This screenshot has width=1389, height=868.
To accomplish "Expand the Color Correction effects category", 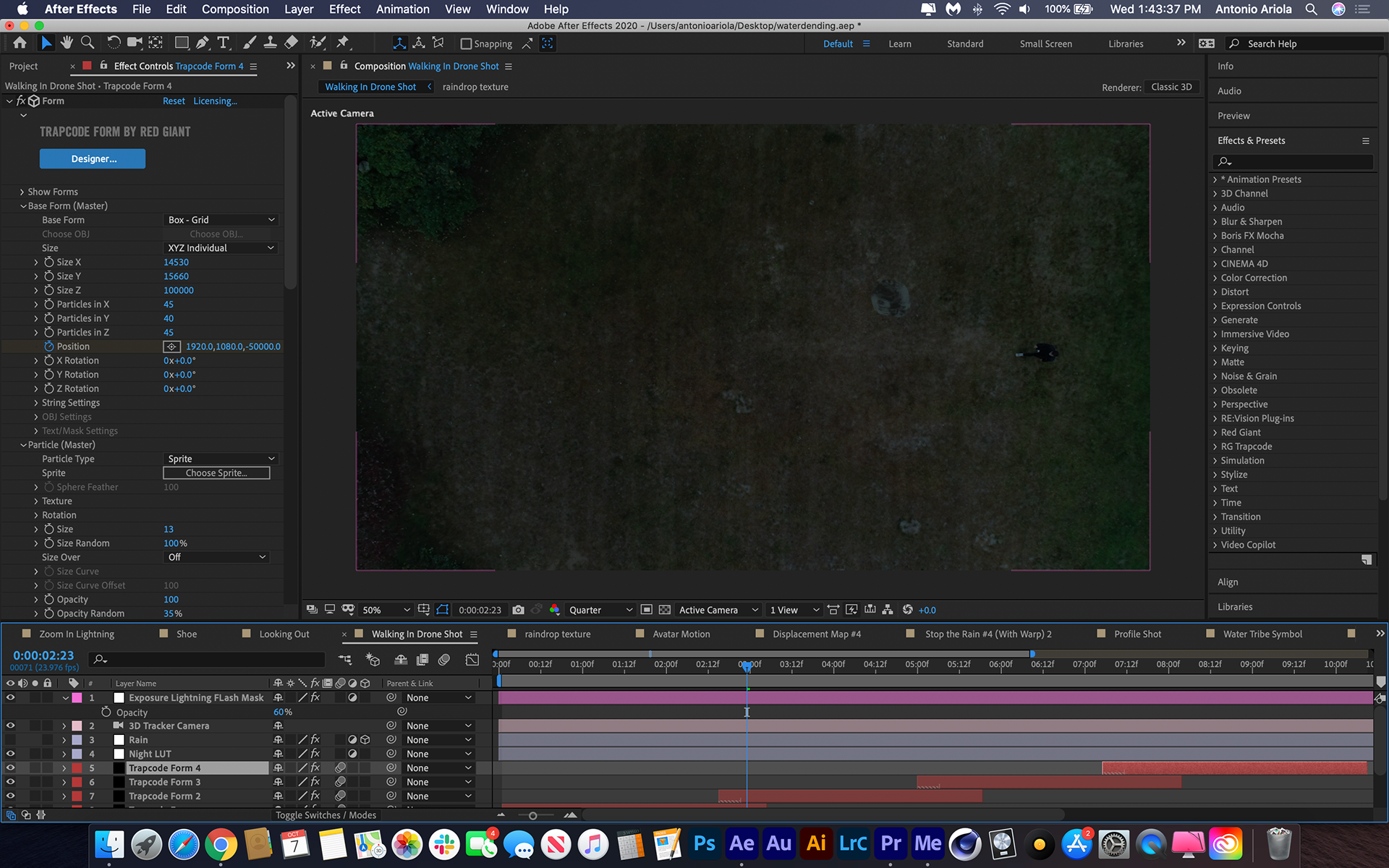I will pos(1215,278).
